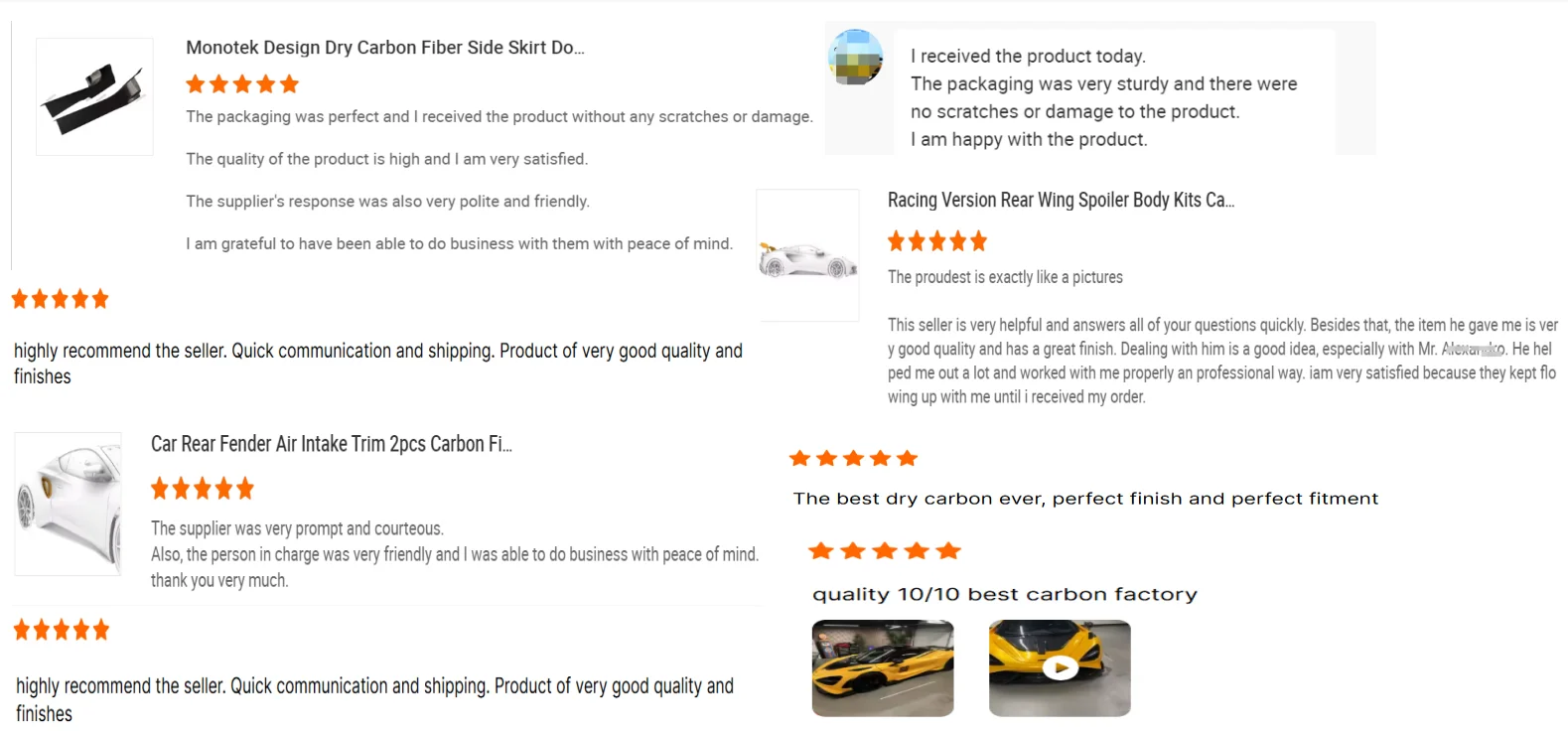Image resolution: width=1568 pixels, height=736 pixels.
Task: Open Racing Version Rear Wing Spoiler title
Action: point(1061,200)
